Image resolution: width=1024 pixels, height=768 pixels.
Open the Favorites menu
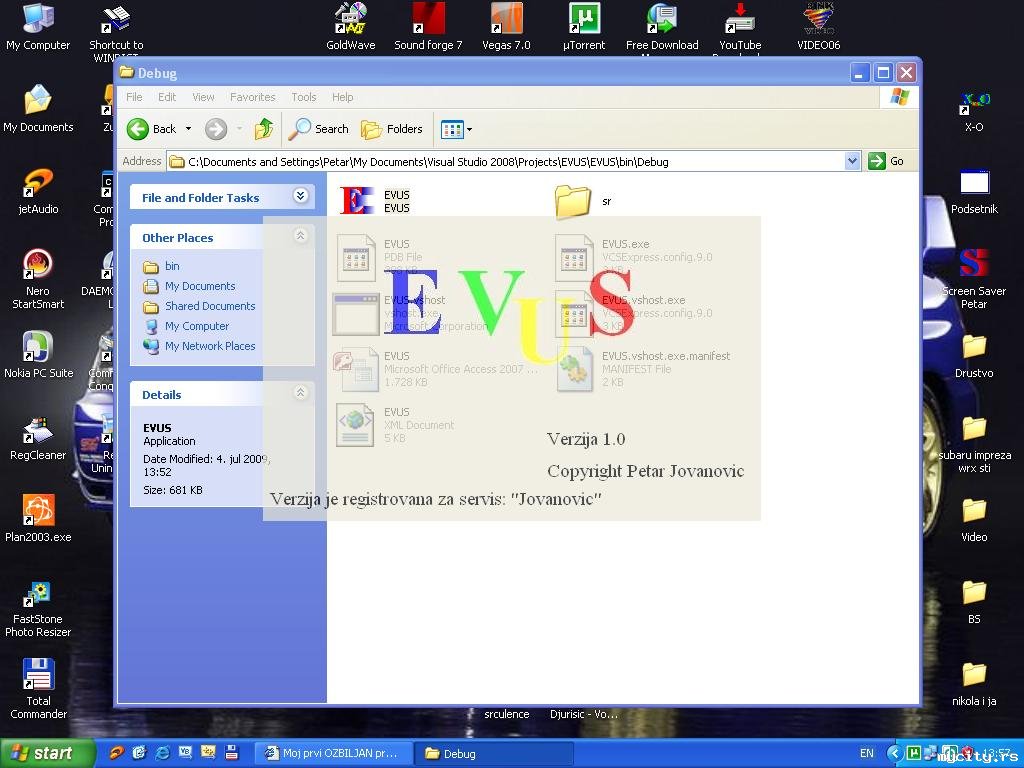click(x=252, y=97)
